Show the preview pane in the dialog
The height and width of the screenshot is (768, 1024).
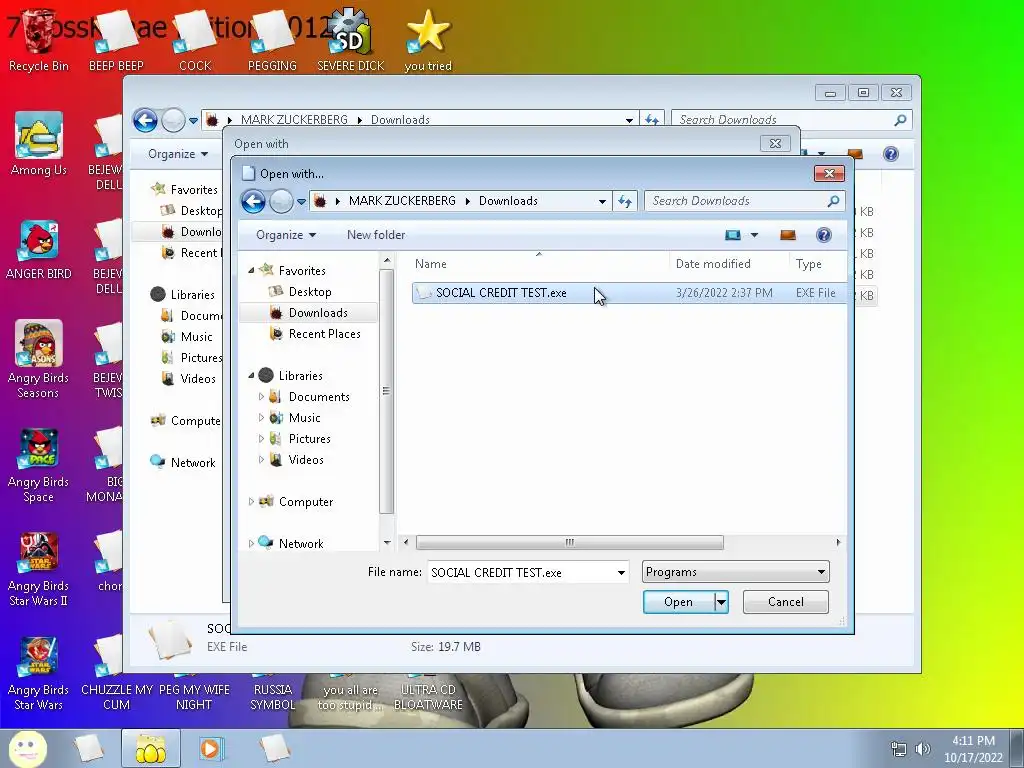click(x=788, y=235)
